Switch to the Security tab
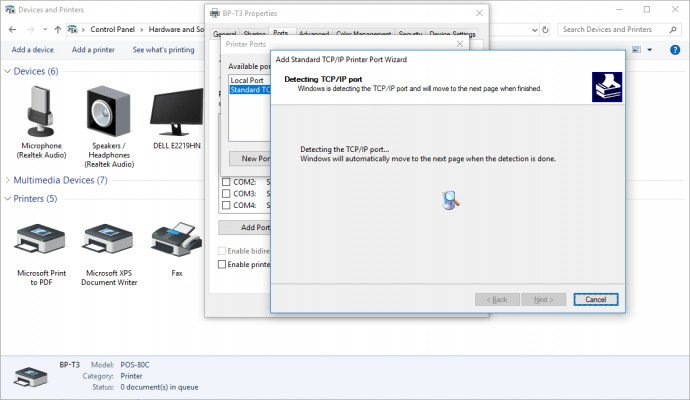Image resolution: width=690 pixels, height=400 pixels. pos(410,34)
